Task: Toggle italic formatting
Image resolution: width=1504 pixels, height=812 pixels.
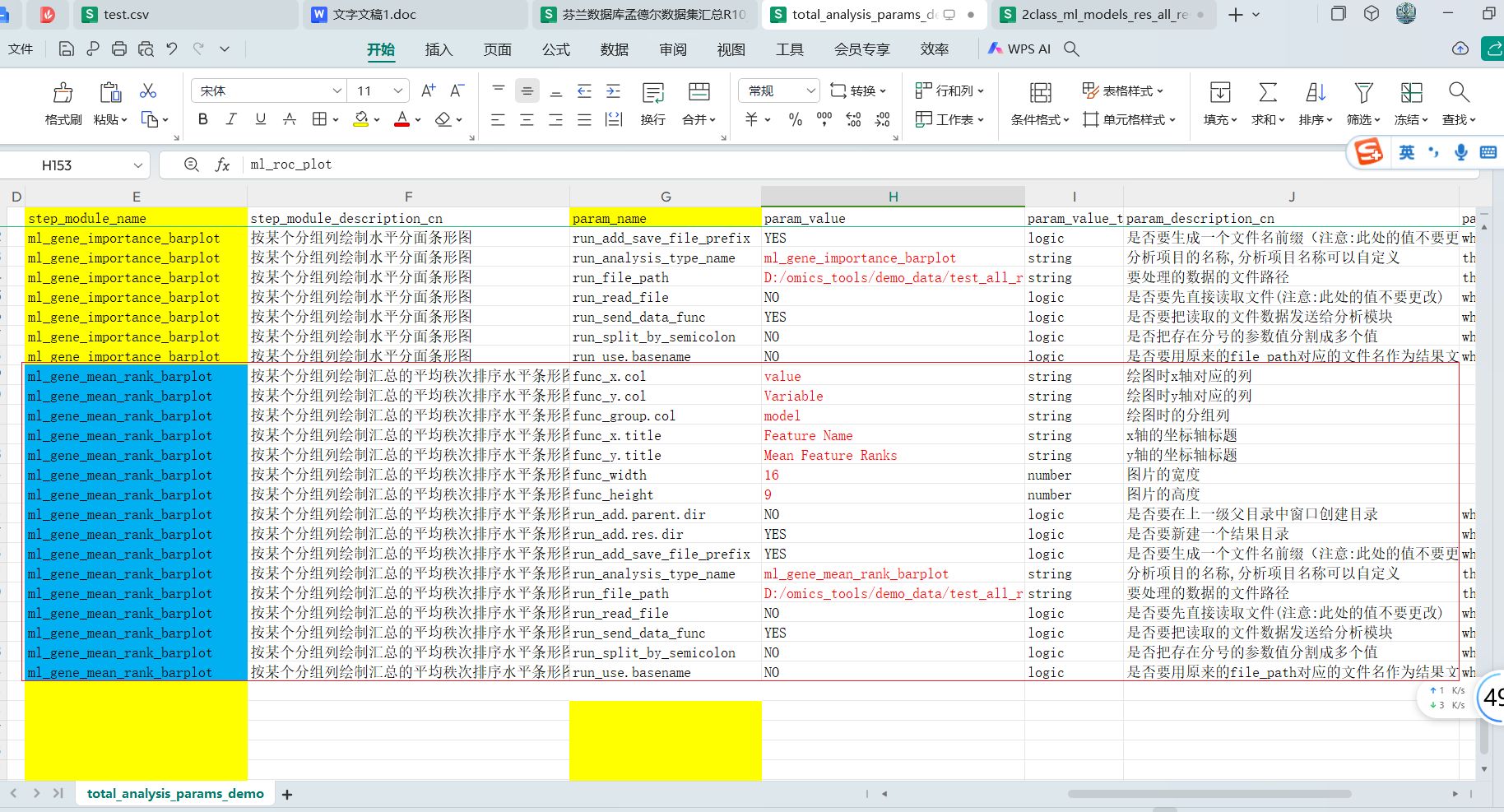Action: 231,119
